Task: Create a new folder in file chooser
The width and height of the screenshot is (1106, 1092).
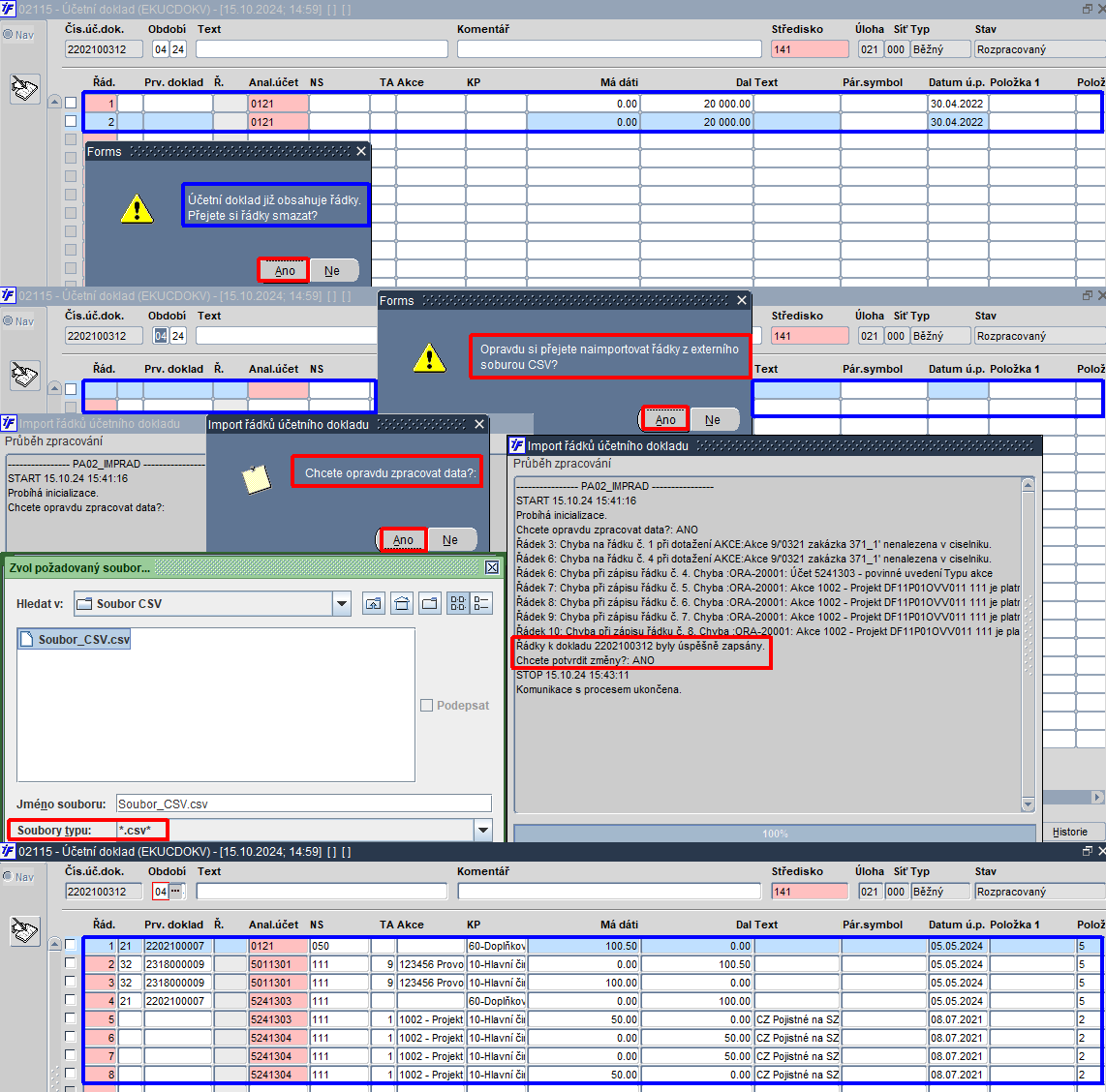Action: [430, 603]
